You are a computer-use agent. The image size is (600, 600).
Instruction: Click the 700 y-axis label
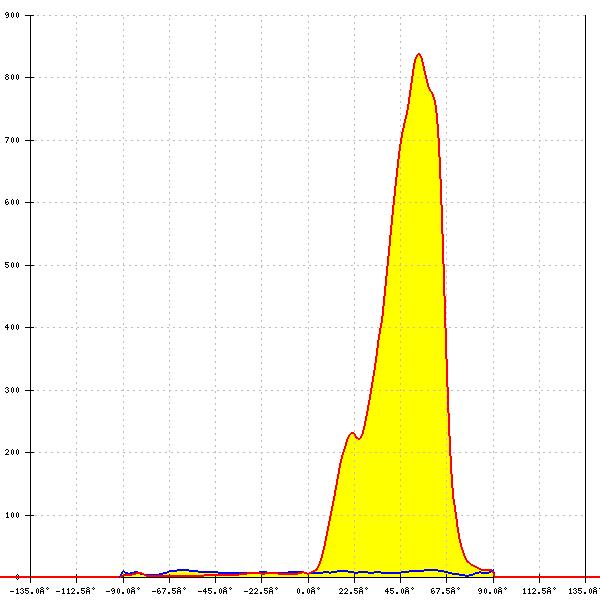click(12, 140)
